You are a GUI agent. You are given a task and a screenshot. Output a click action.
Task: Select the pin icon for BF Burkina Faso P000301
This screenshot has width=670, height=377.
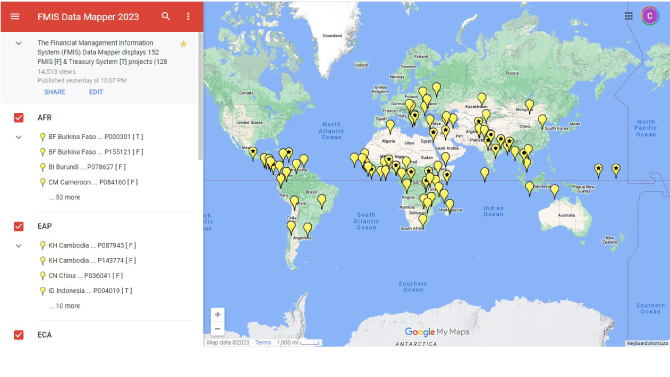[x=42, y=137]
